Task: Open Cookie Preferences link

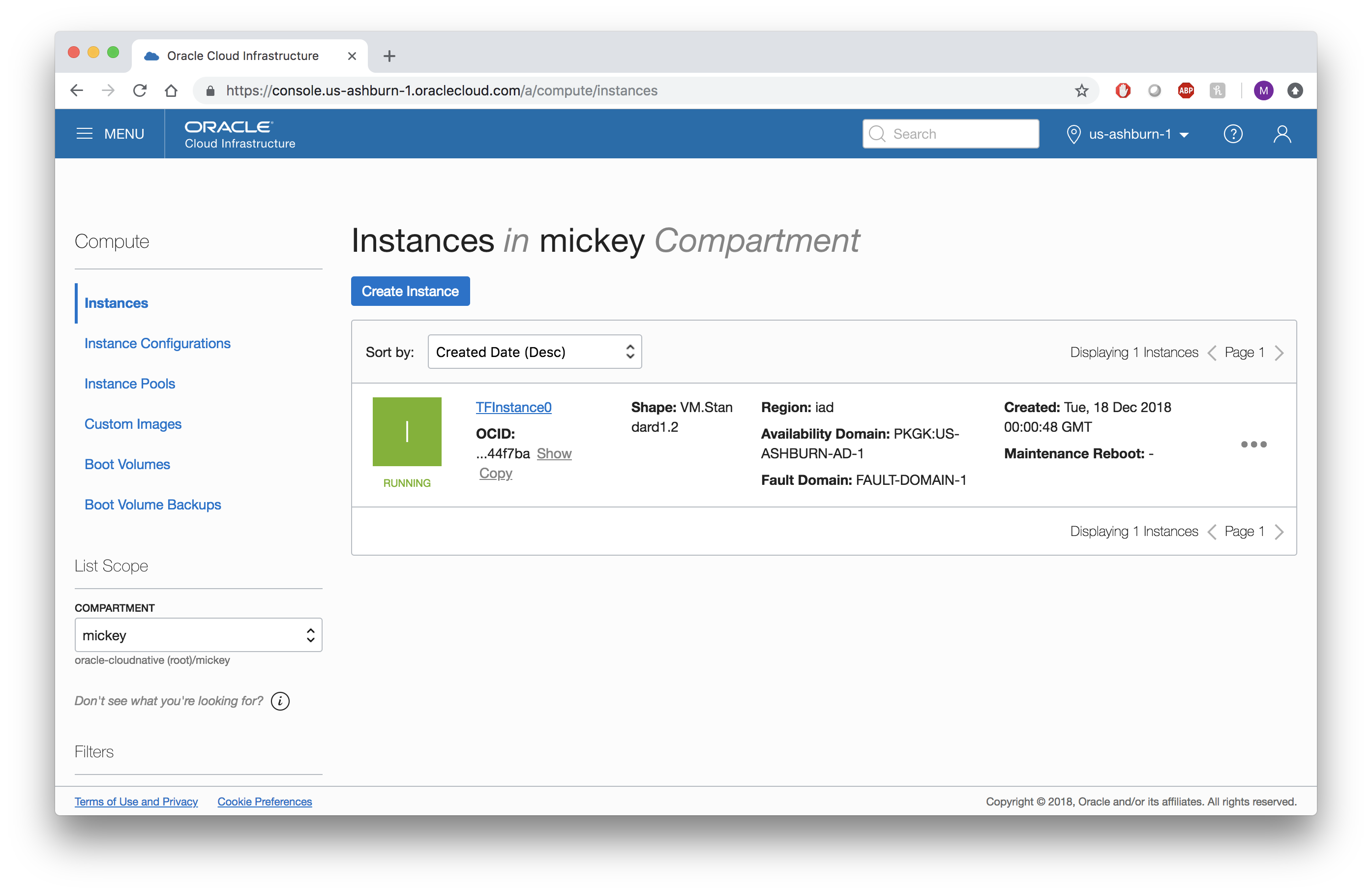Action: (265, 802)
